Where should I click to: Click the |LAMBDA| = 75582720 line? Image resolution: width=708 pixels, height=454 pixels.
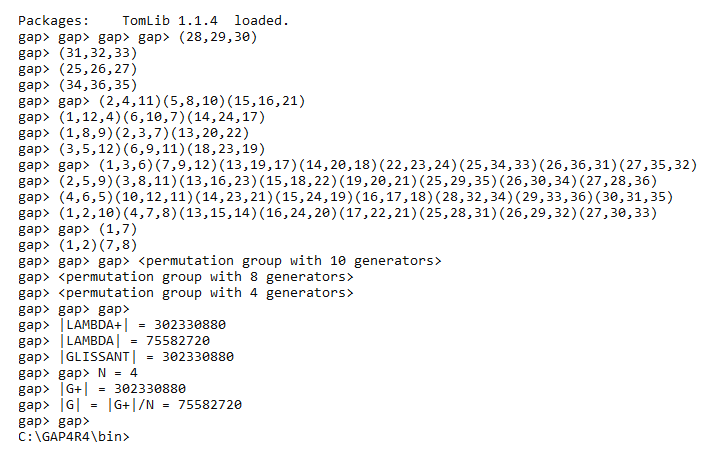pyautogui.click(x=134, y=341)
